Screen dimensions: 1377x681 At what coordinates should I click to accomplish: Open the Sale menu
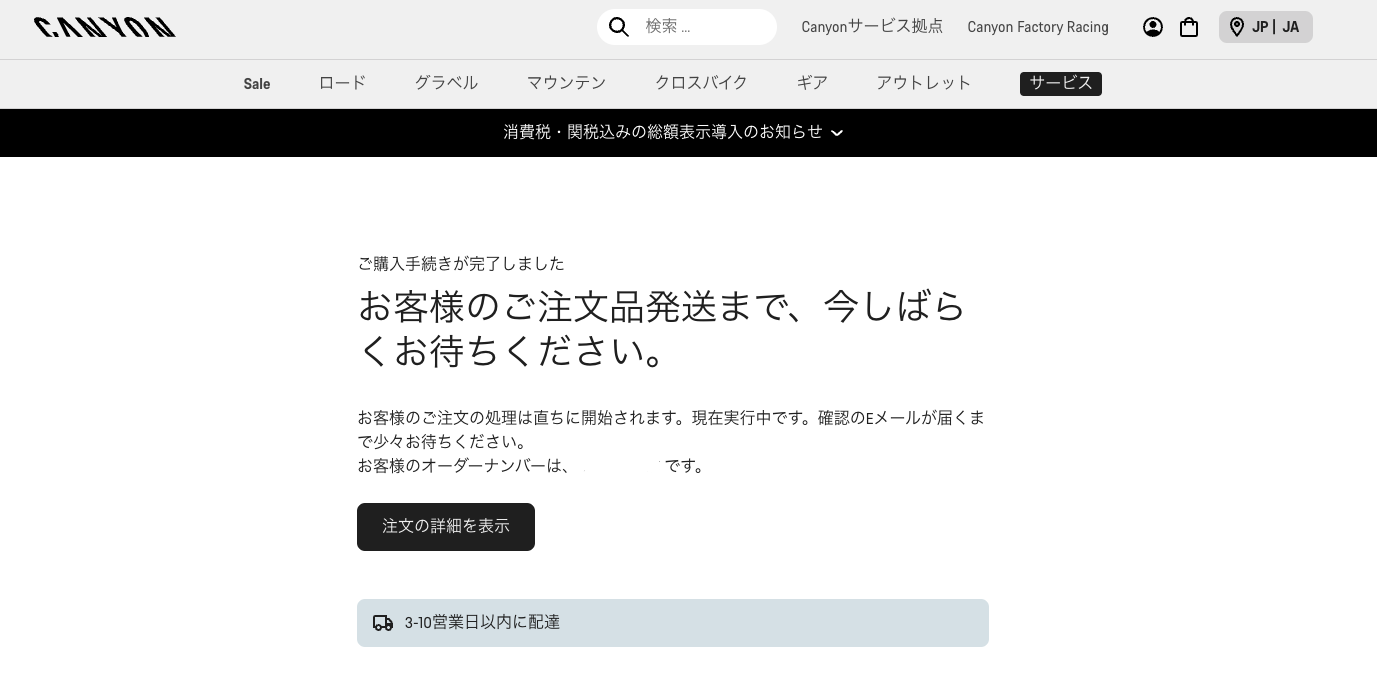[257, 84]
